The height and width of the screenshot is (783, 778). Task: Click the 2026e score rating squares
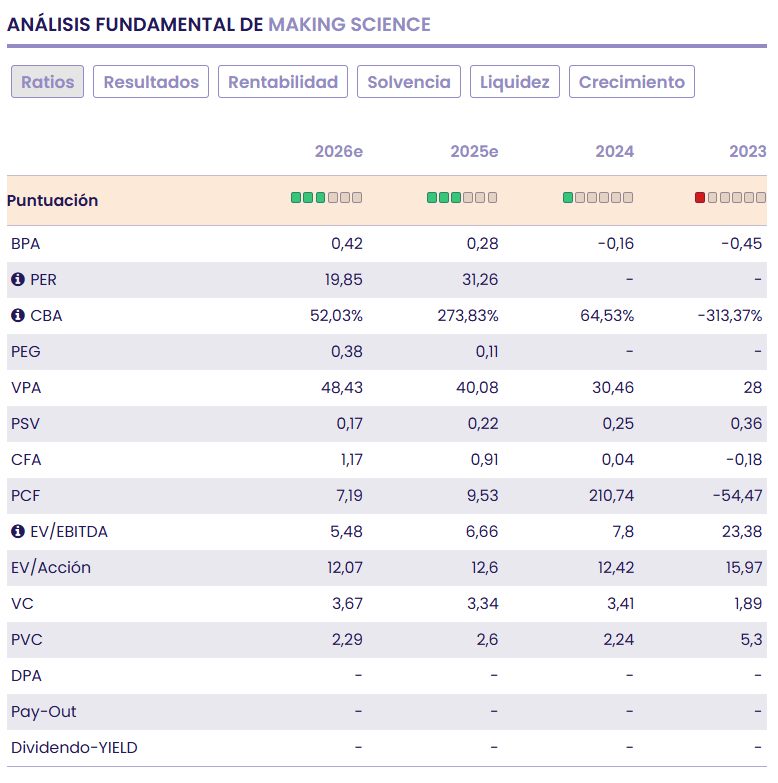pos(327,198)
